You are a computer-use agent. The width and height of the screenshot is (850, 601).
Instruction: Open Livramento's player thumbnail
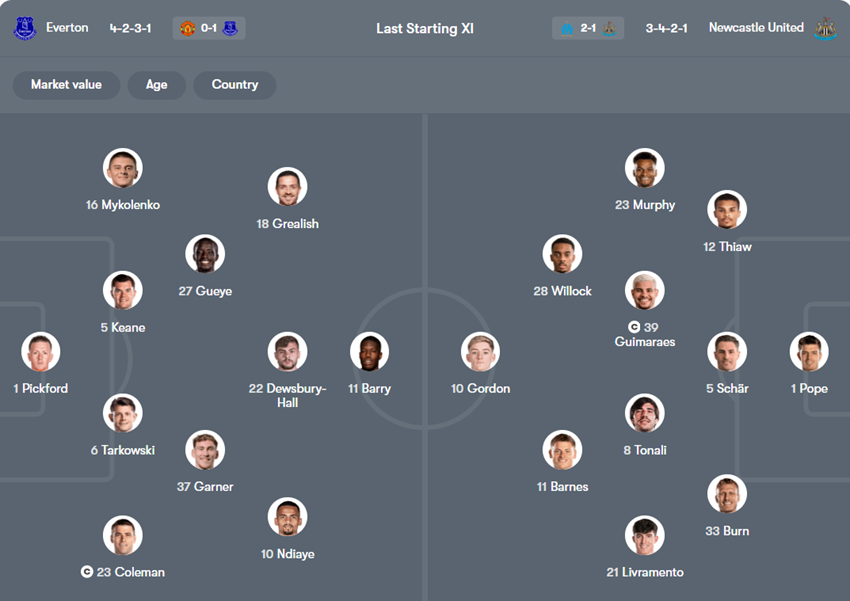coord(645,536)
